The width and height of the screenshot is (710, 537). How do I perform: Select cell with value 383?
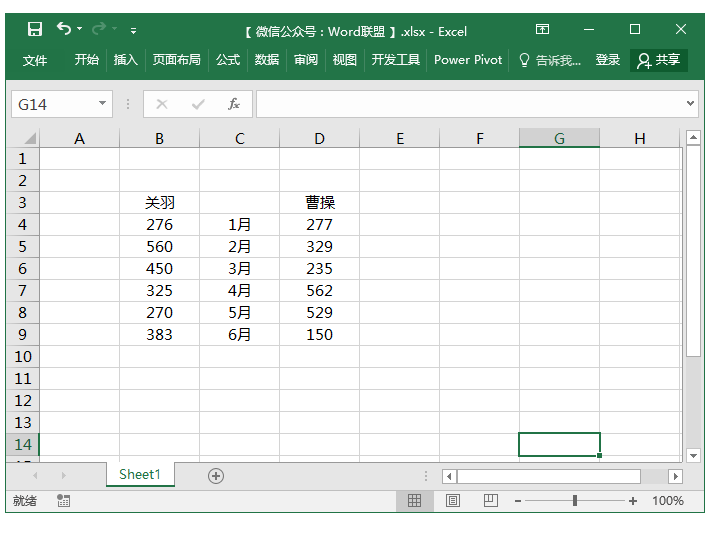[x=159, y=334]
